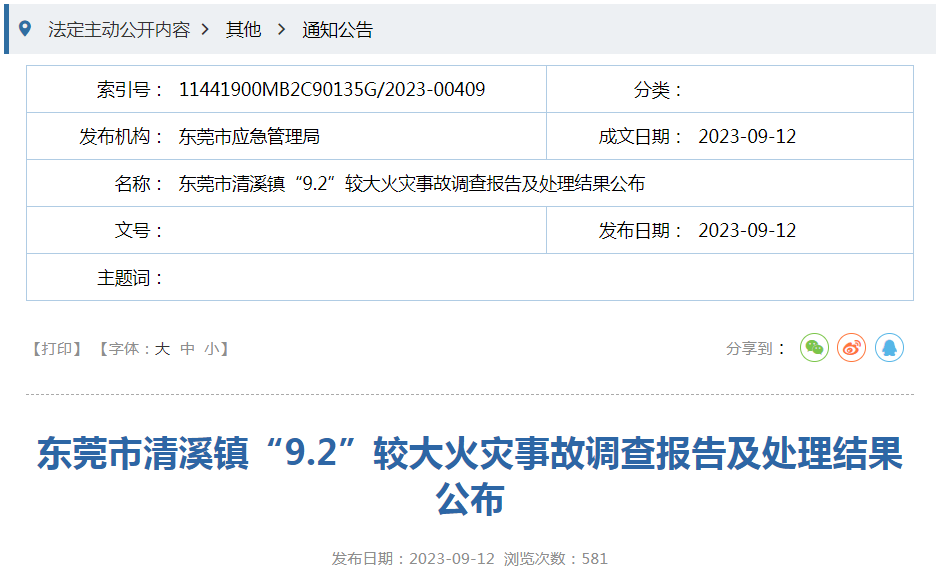Set font size to 中 (medium)

point(187,349)
